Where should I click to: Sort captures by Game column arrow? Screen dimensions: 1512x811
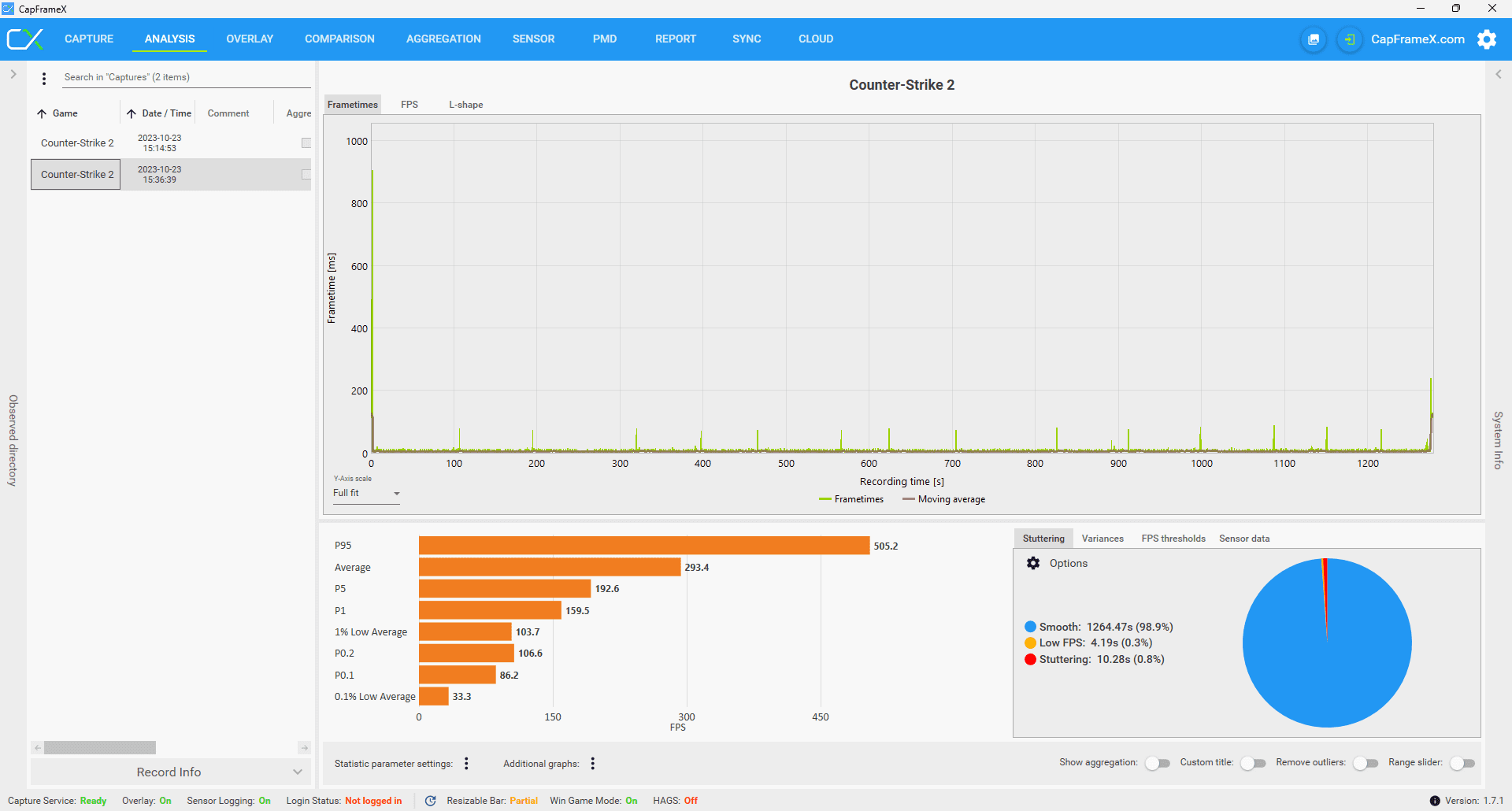click(42, 113)
